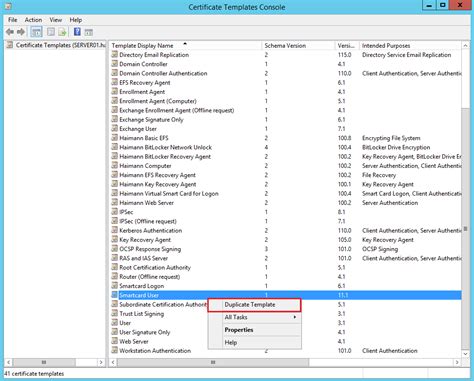
Task: Click the show/hide action pane toolbar icon
Action: tap(88, 32)
